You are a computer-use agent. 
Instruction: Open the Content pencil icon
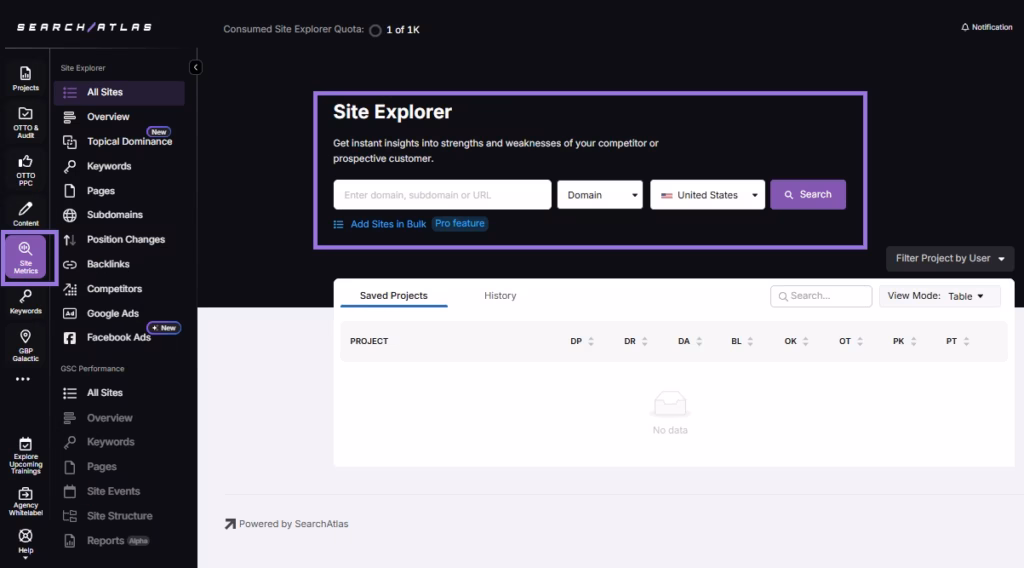[x=26, y=212]
